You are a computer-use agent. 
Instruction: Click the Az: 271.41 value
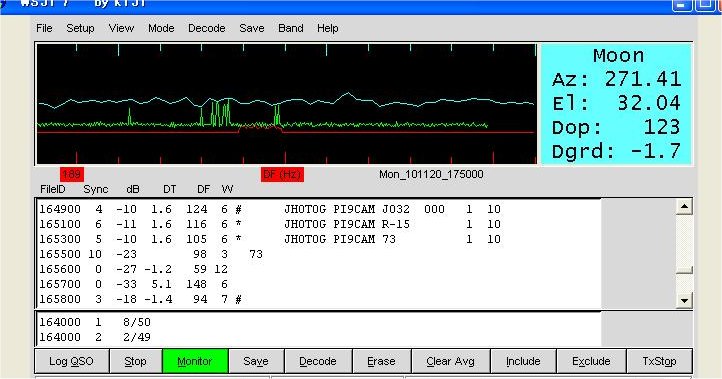tap(617, 79)
